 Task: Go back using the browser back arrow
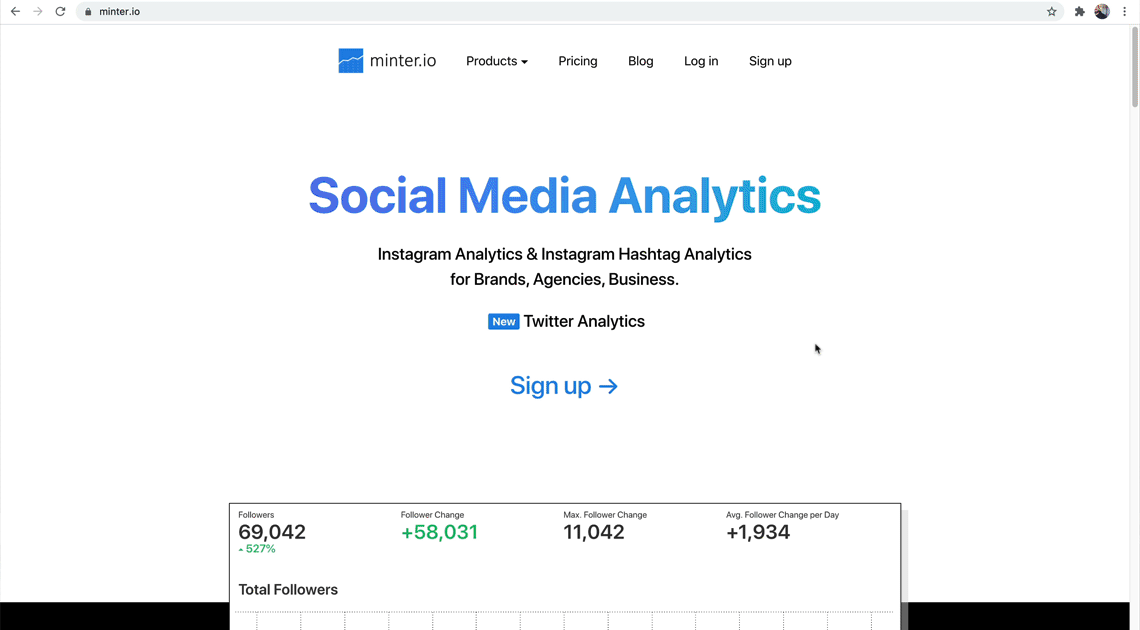click(x=15, y=12)
